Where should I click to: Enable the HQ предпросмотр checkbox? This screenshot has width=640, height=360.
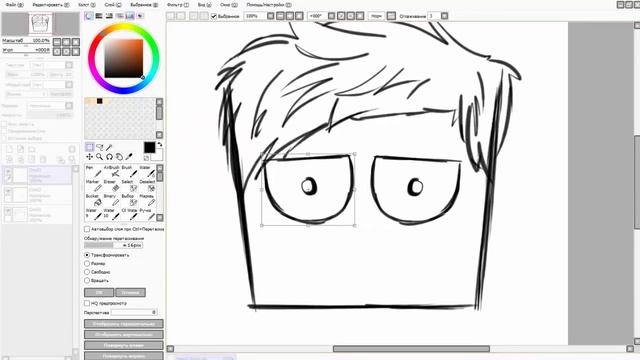click(x=87, y=303)
